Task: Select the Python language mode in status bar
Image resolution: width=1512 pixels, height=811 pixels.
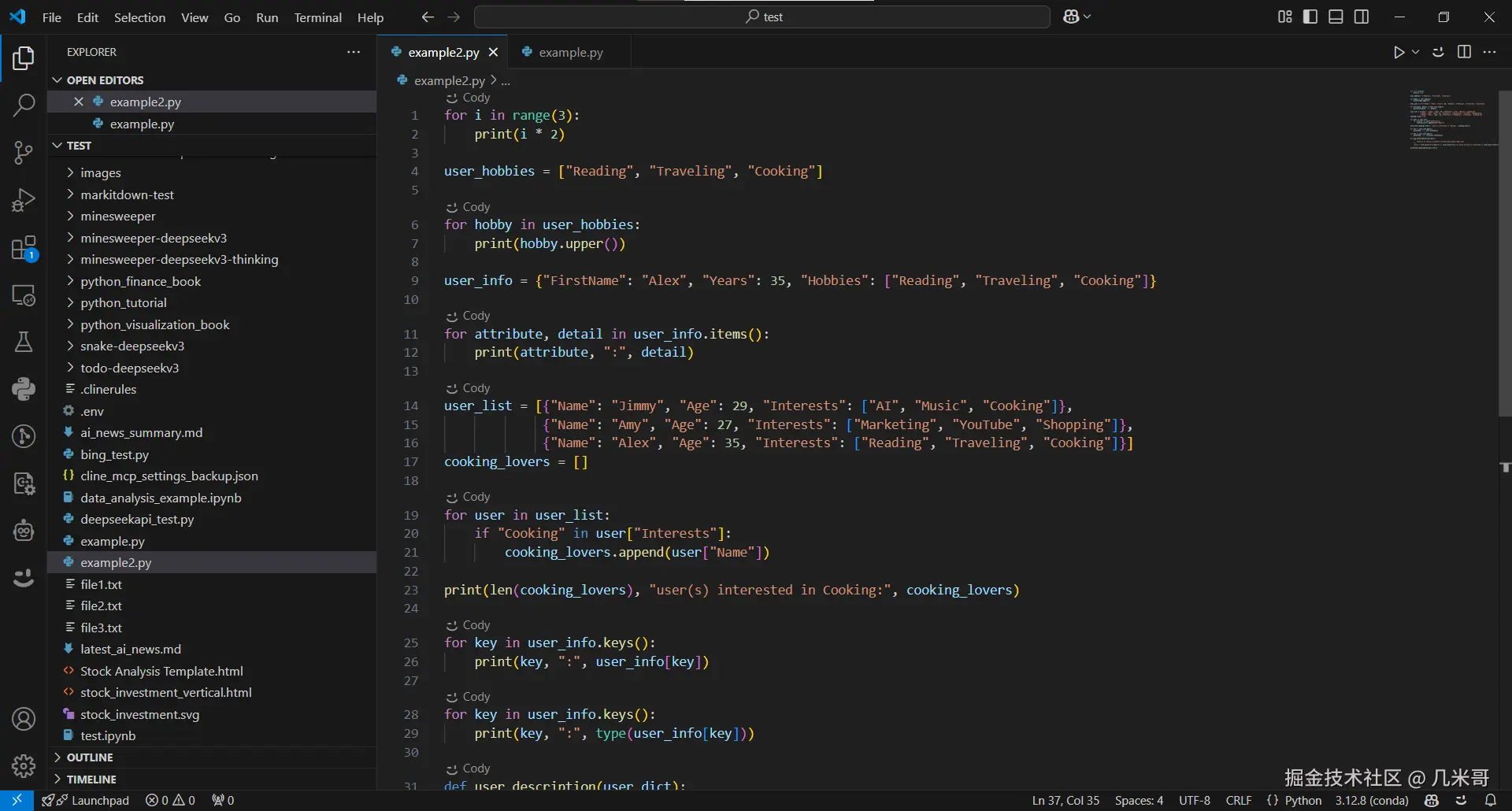Action: [x=1303, y=800]
